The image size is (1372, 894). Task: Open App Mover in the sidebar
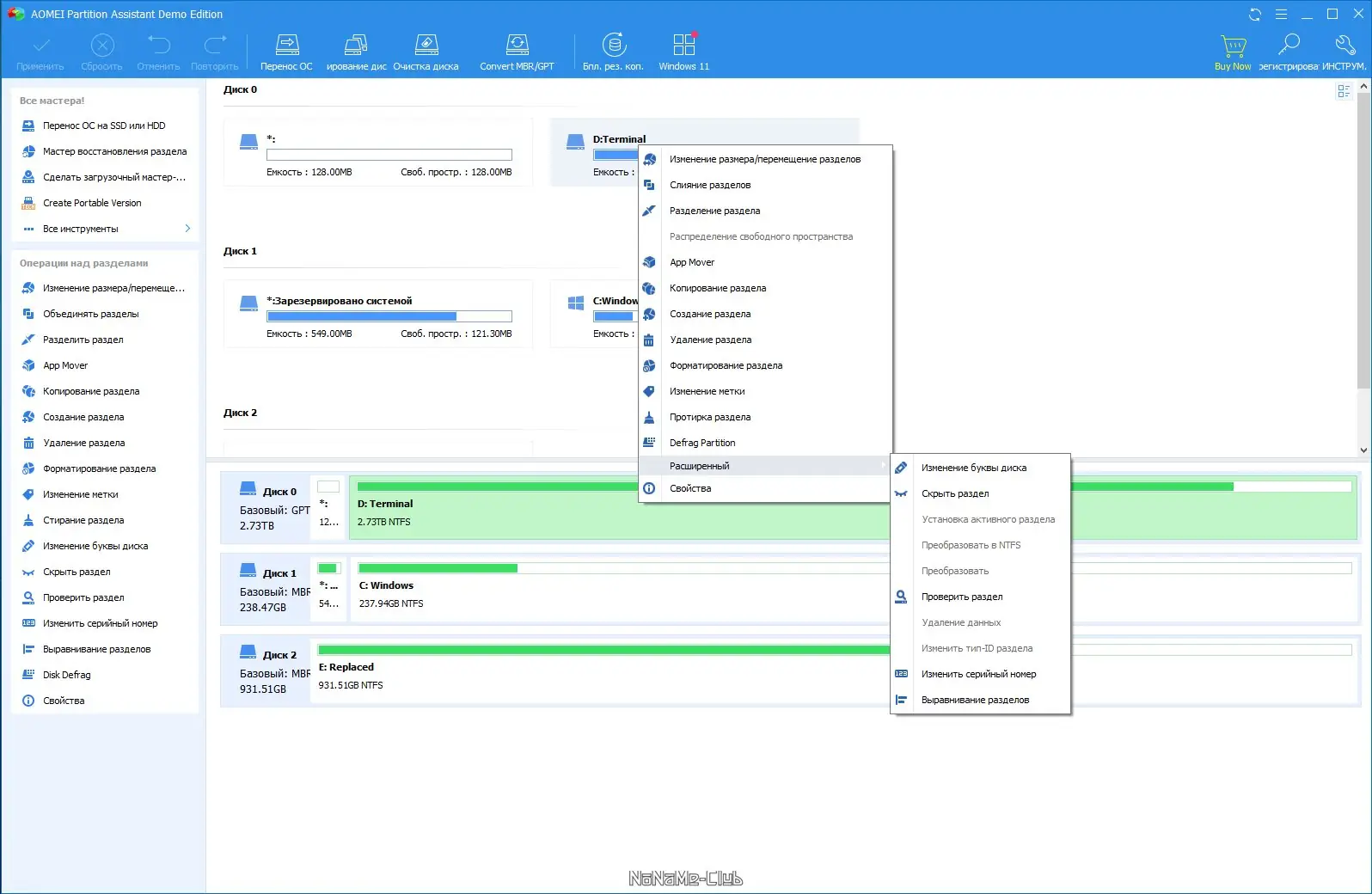coord(65,365)
